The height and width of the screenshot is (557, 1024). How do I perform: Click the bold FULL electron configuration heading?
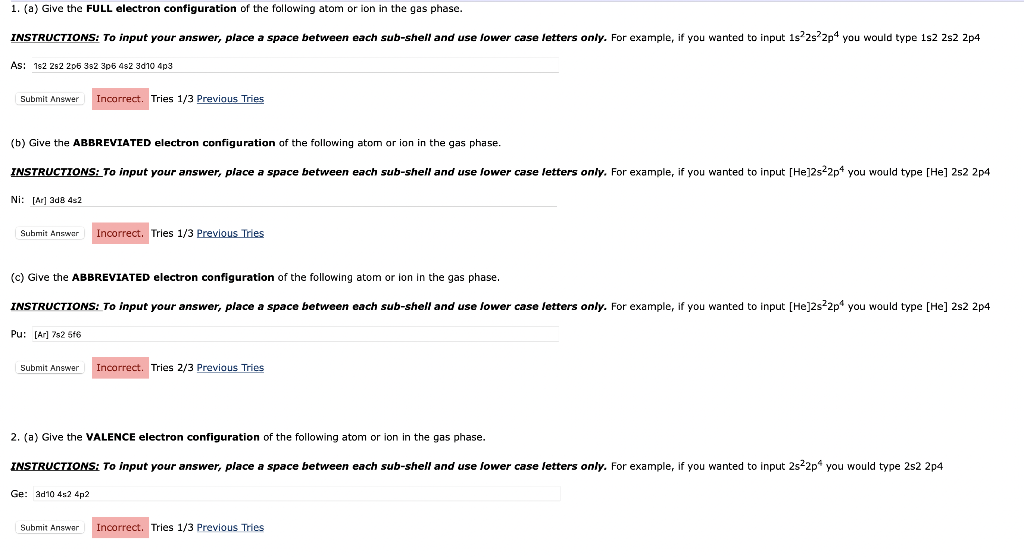click(x=161, y=8)
